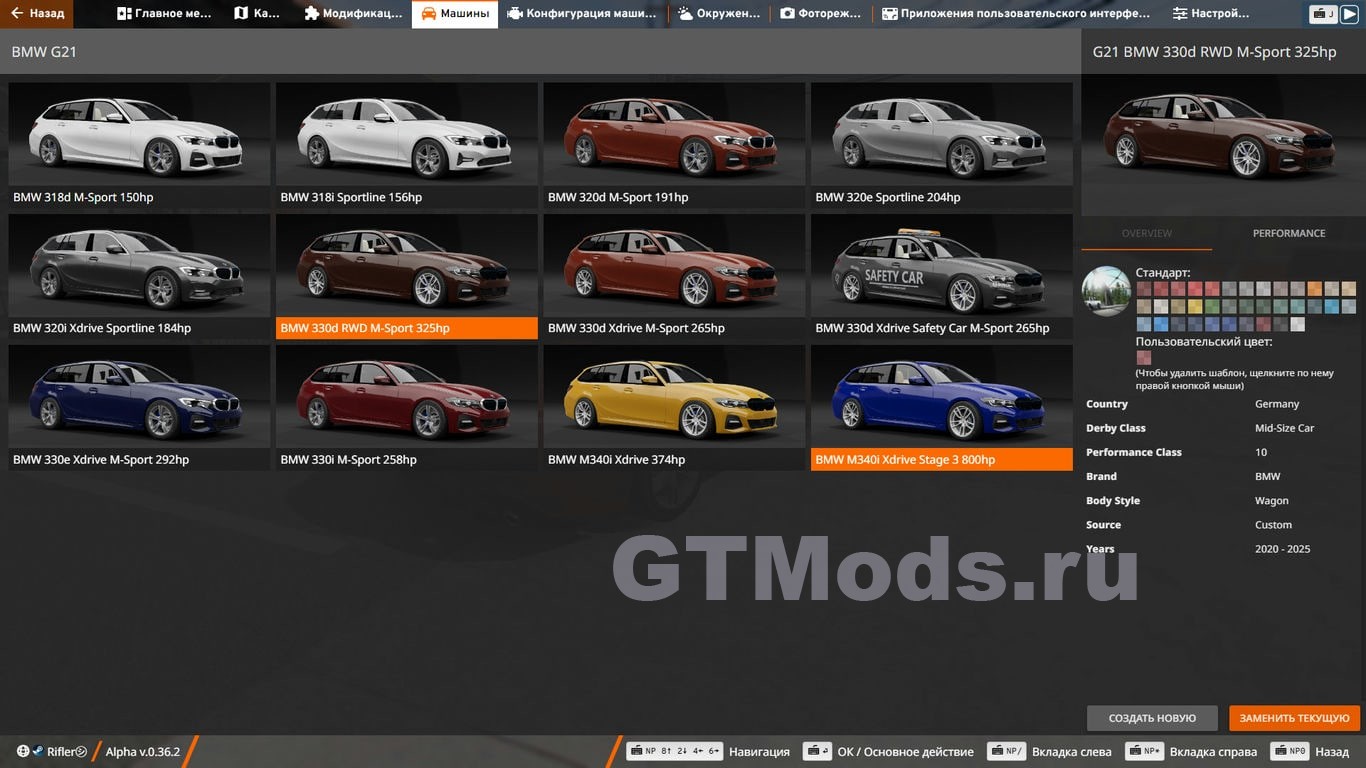
Task: Click the Стандарт: color section label
Action: [x=1163, y=272]
